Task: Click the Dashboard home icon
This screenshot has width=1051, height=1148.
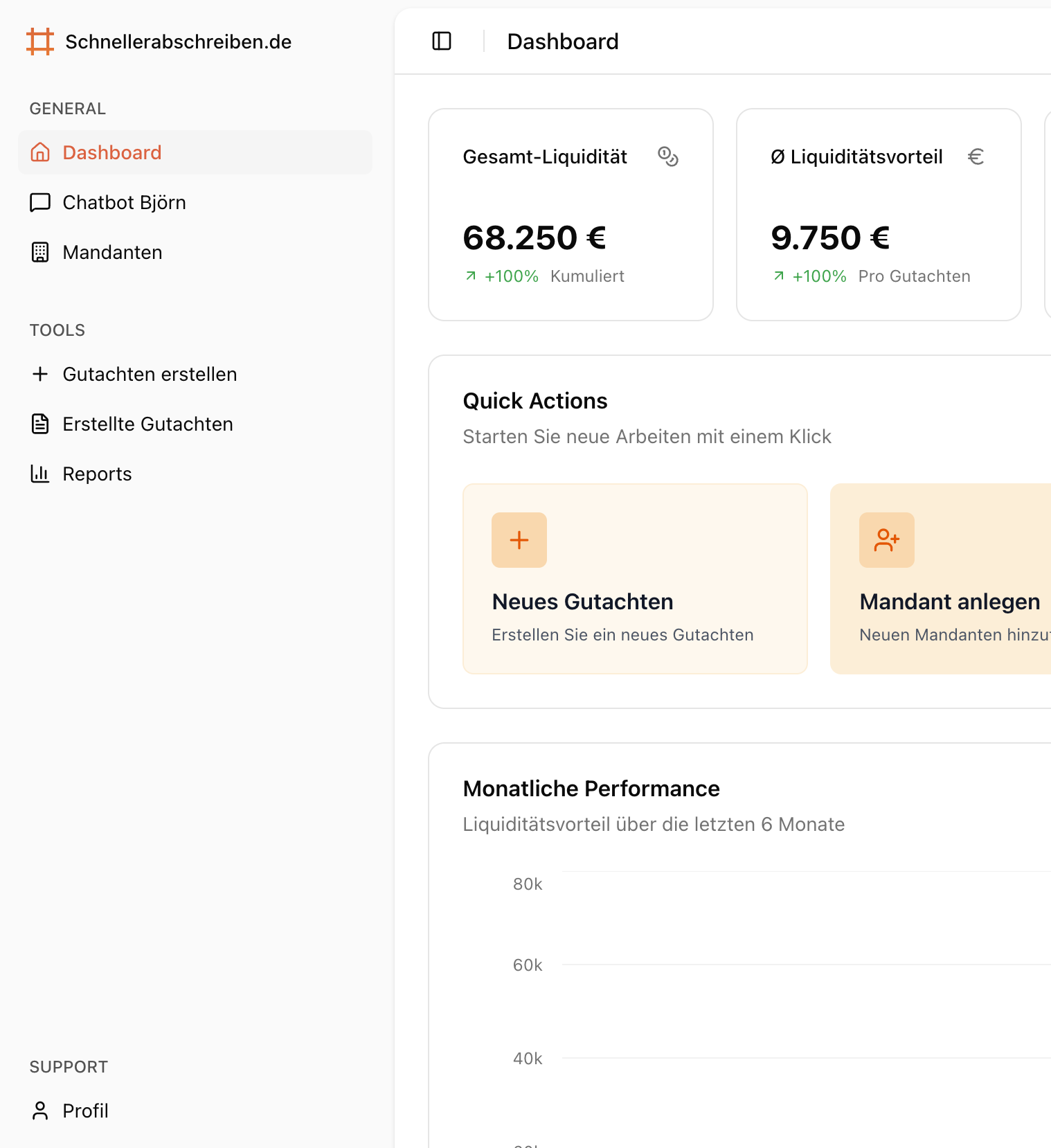Action: (x=41, y=152)
